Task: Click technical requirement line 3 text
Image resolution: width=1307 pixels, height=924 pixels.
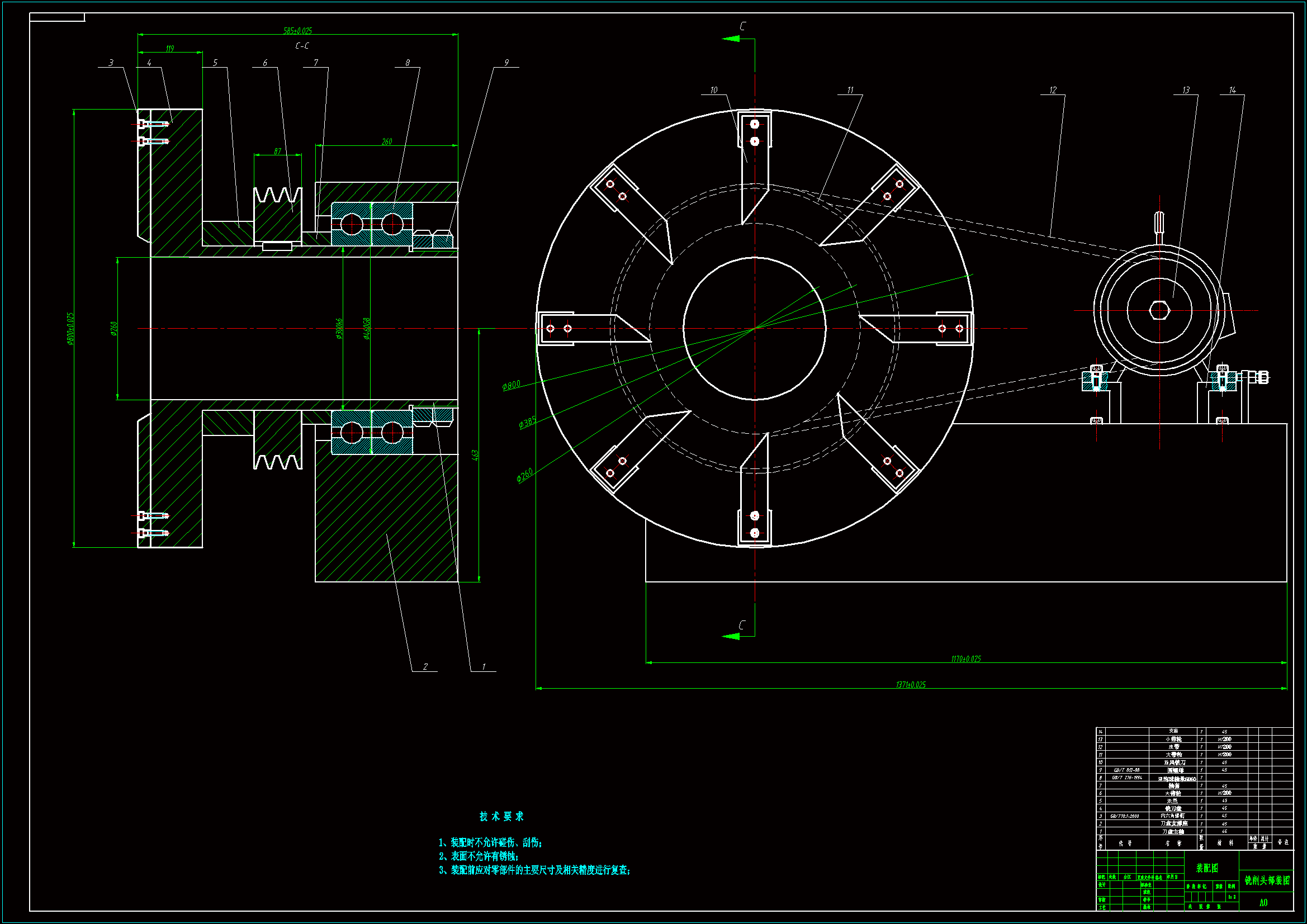Action: click(535, 870)
